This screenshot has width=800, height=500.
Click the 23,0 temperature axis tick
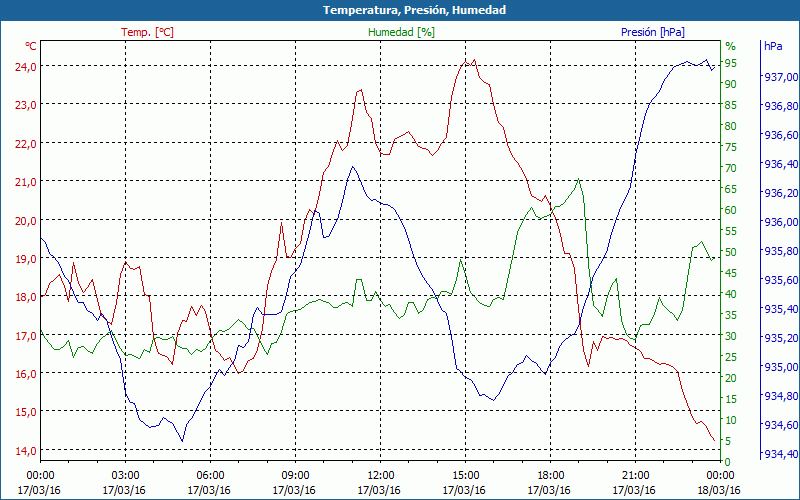[27, 105]
